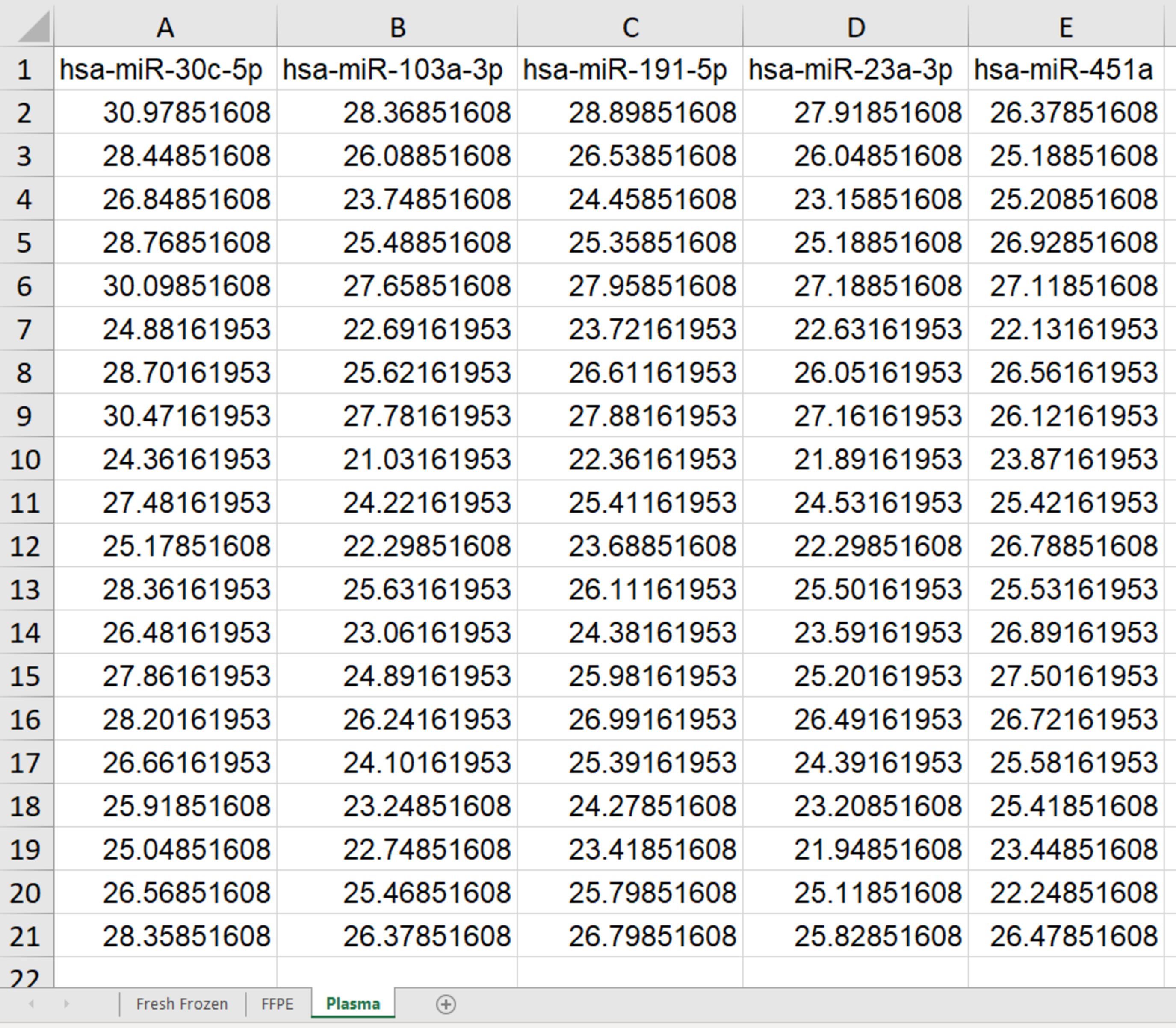Click cell hsa-miR-191-5p
This screenshot has height=1028, width=1176.
click(630, 69)
